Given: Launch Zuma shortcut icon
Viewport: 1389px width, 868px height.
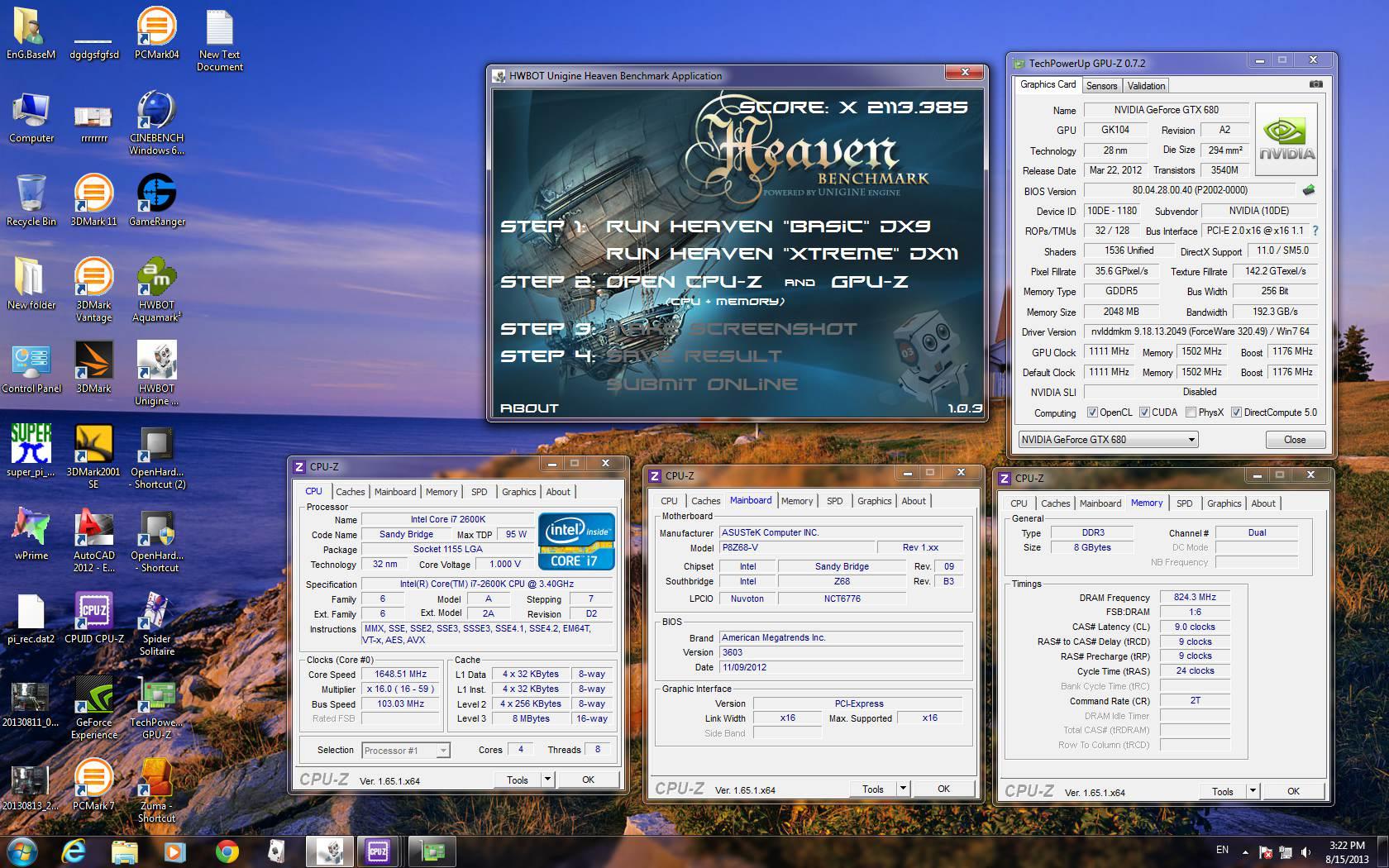Looking at the screenshot, I should pyautogui.click(x=156, y=791).
